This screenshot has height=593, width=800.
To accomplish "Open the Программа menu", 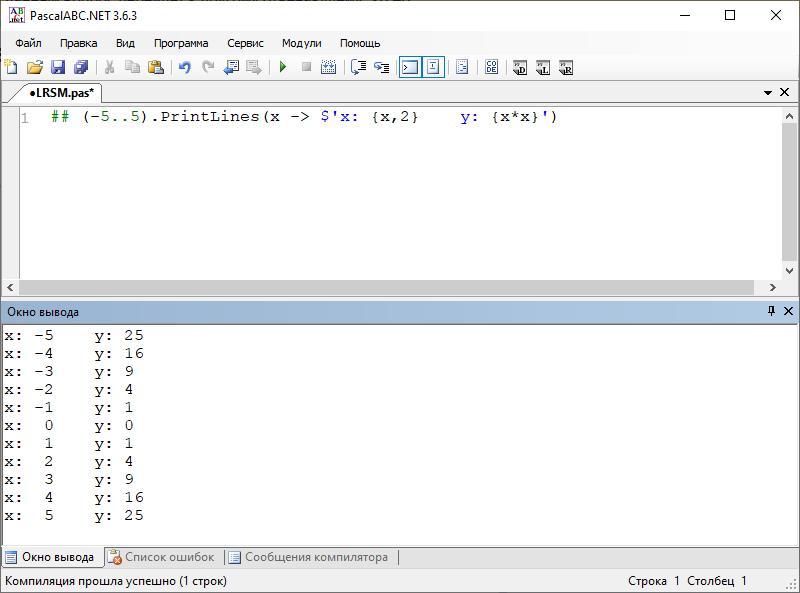I will tap(181, 43).
